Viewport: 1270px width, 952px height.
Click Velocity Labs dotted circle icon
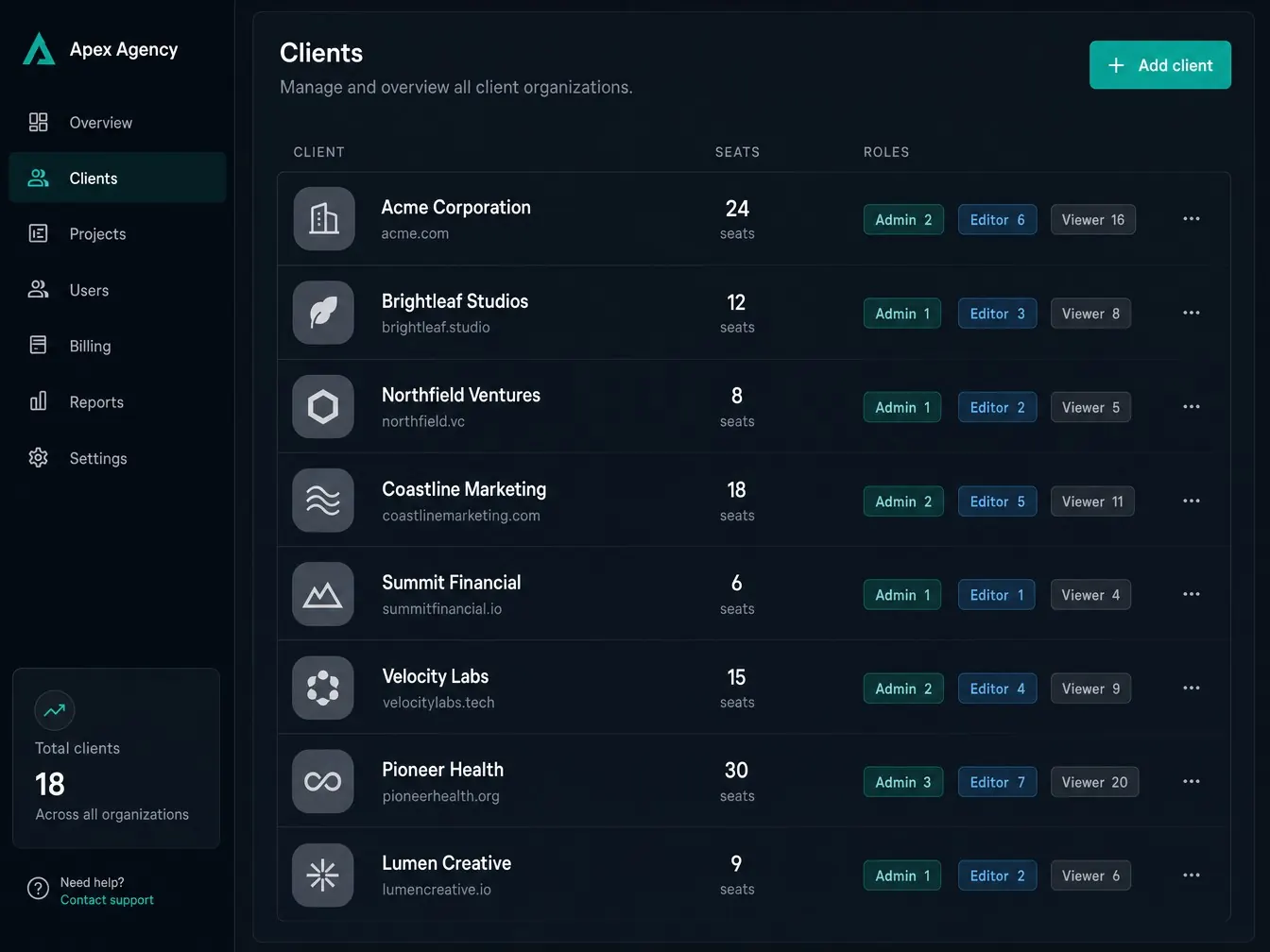point(323,688)
